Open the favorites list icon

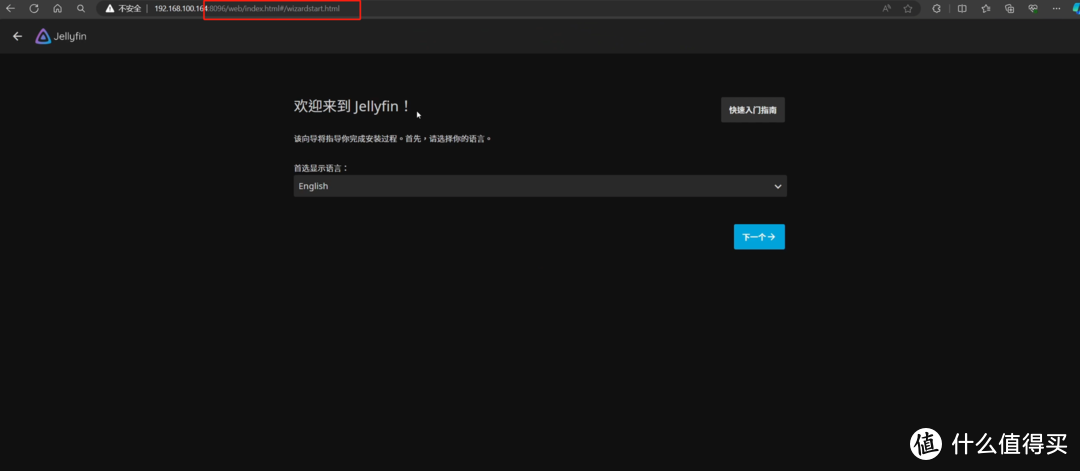986,8
